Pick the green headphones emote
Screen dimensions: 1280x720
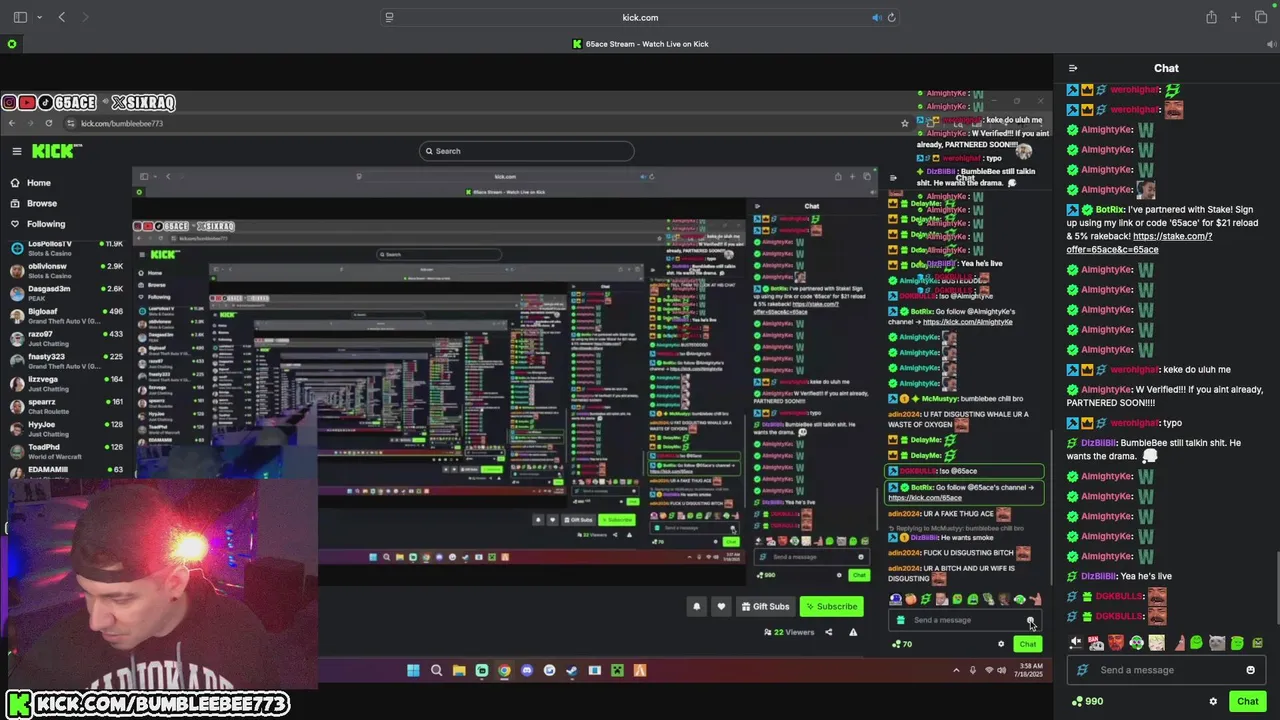tap(1136, 643)
